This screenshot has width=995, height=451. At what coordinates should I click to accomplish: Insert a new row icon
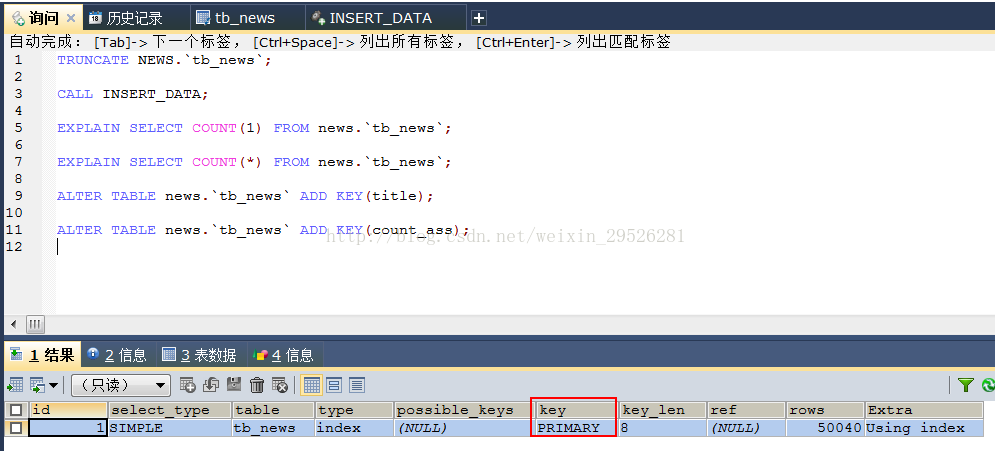point(187,384)
